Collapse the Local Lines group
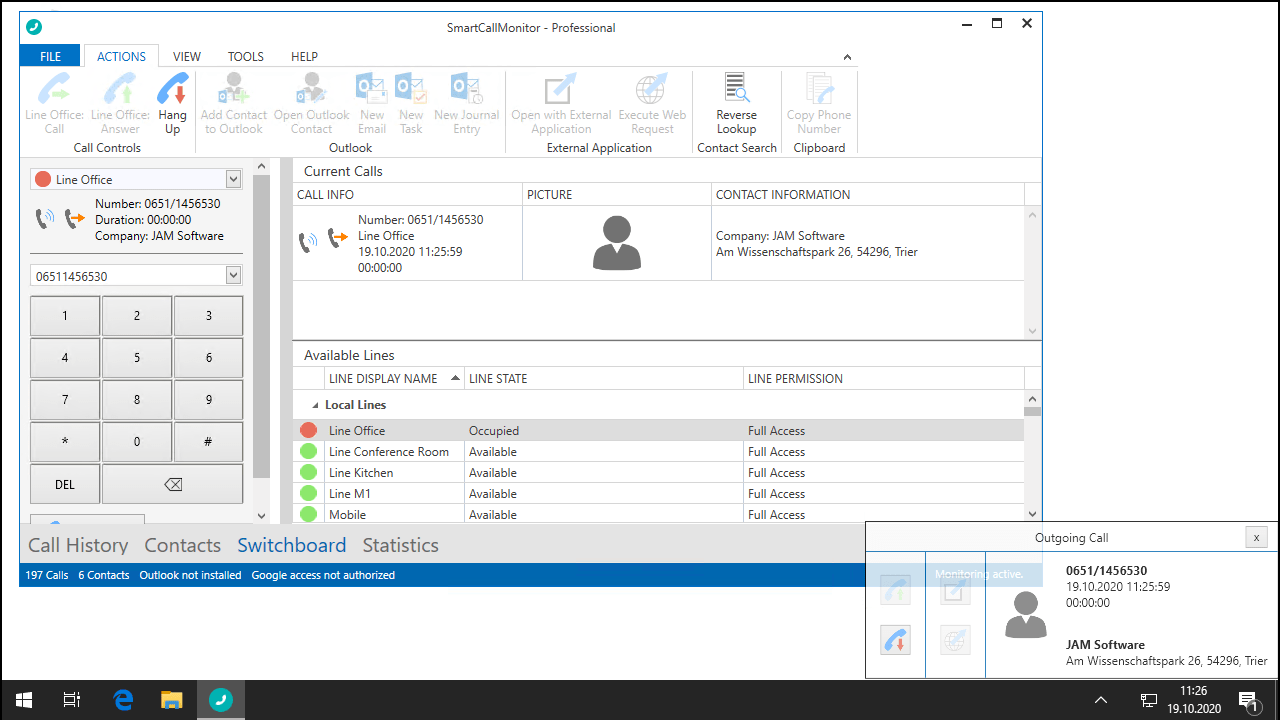The width and height of the screenshot is (1280, 720). pyautogui.click(x=316, y=405)
